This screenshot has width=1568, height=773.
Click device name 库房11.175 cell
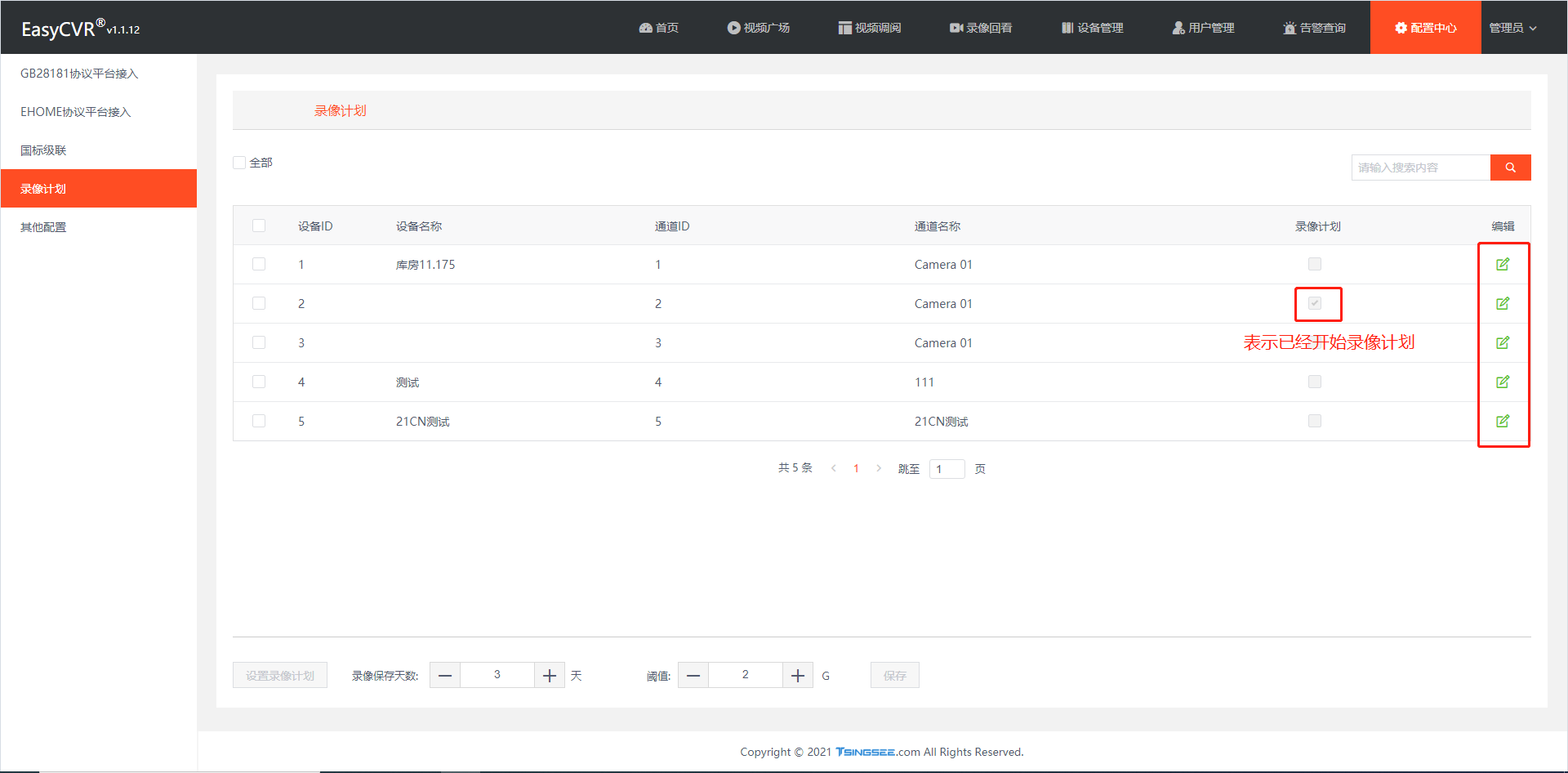point(425,265)
